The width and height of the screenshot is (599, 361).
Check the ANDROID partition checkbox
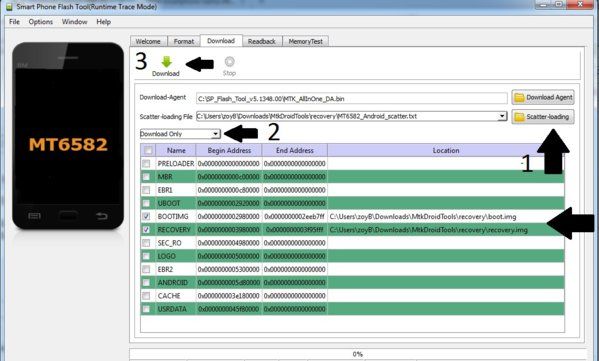[x=146, y=283]
